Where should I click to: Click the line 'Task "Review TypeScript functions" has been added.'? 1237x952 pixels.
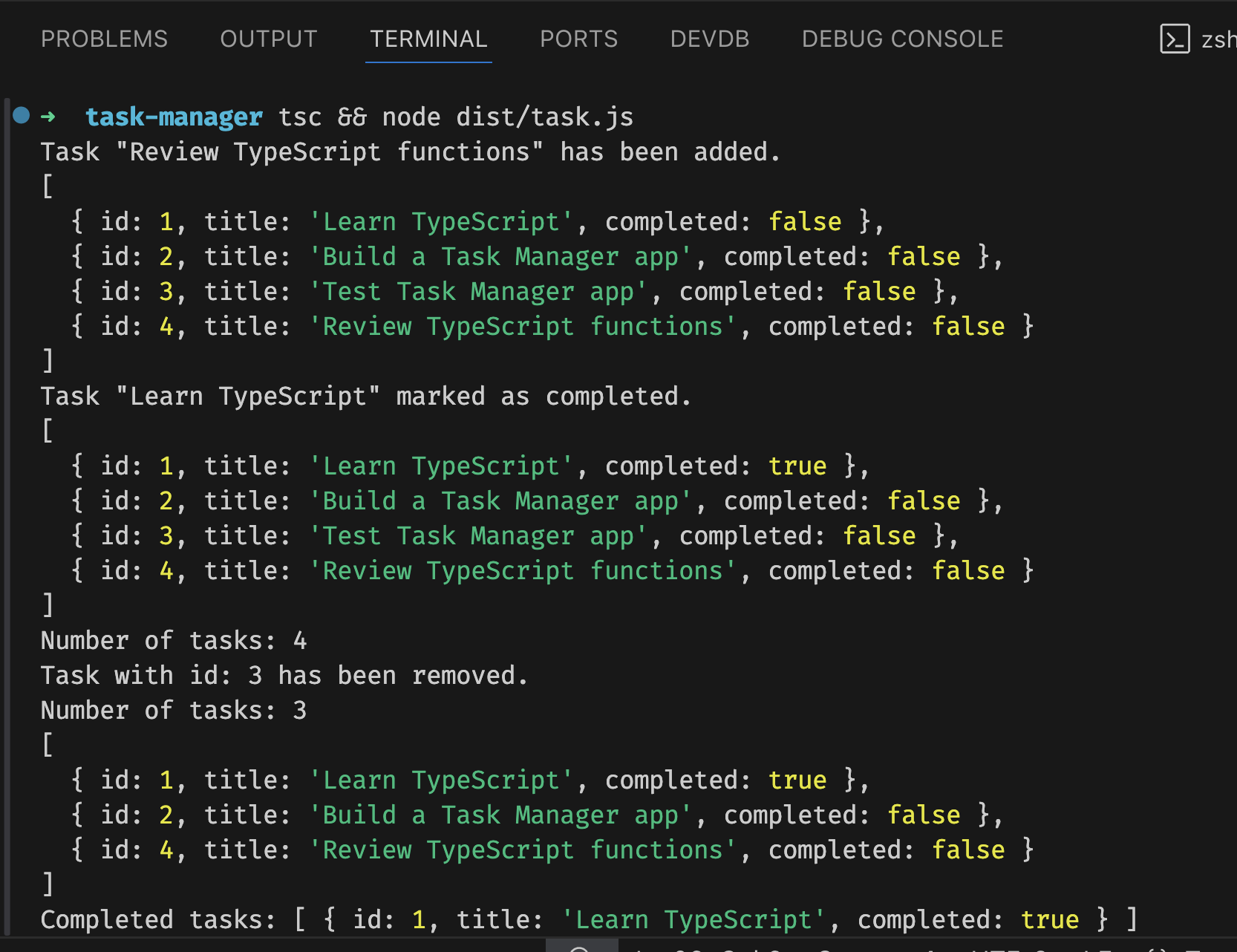411,152
